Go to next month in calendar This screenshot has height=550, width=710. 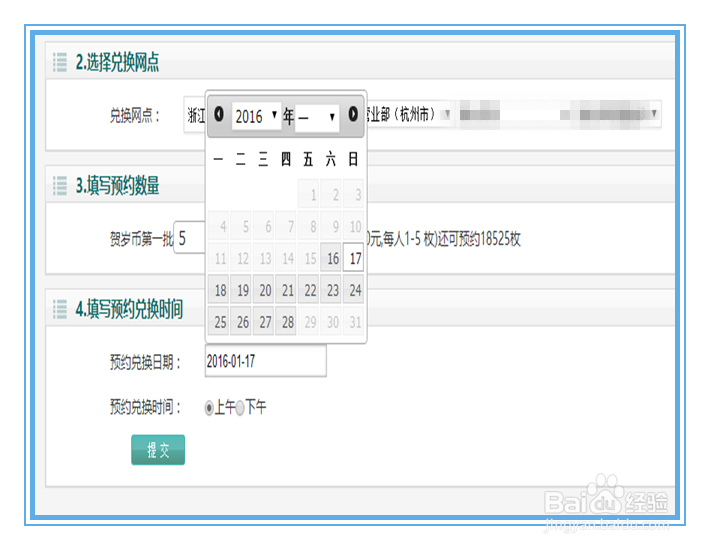point(353,114)
